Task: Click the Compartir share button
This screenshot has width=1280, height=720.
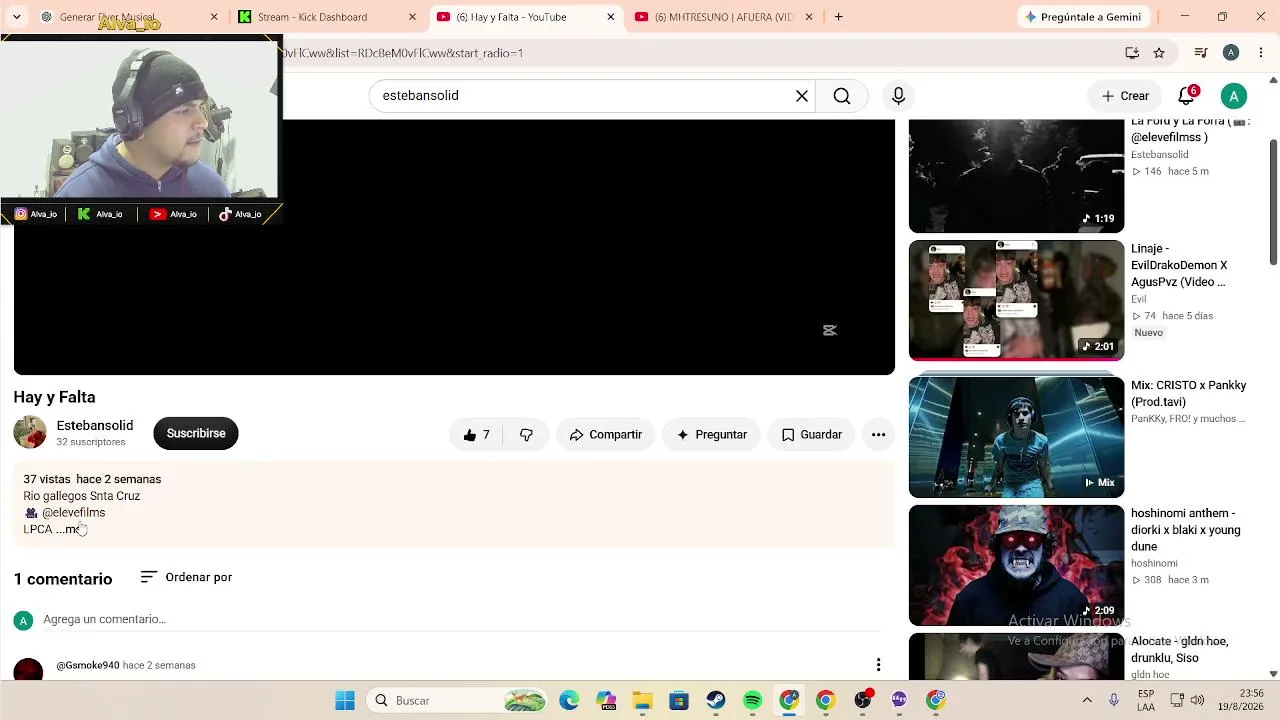Action: [605, 435]
